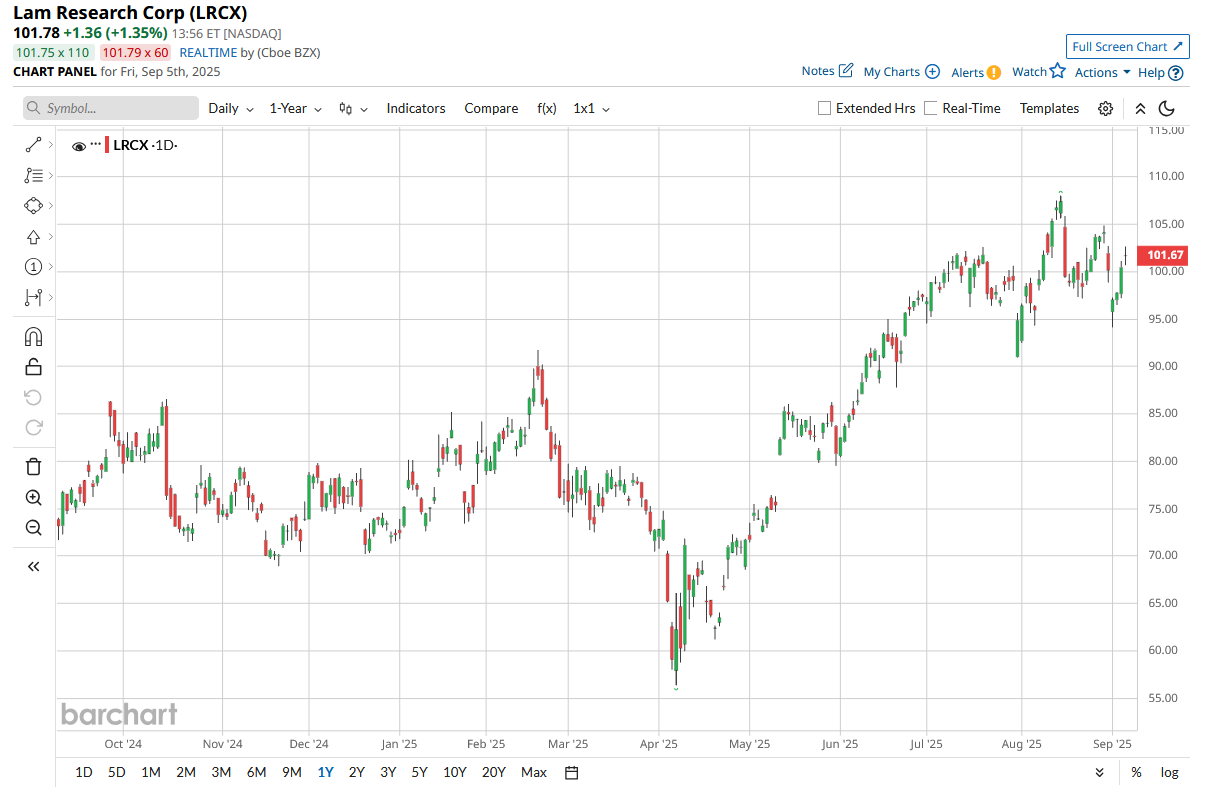Image resolution: width=1206 pixels, height=795 pixels.
Task: Select the trend line drawing tool
Action: (x=33, y=145)
